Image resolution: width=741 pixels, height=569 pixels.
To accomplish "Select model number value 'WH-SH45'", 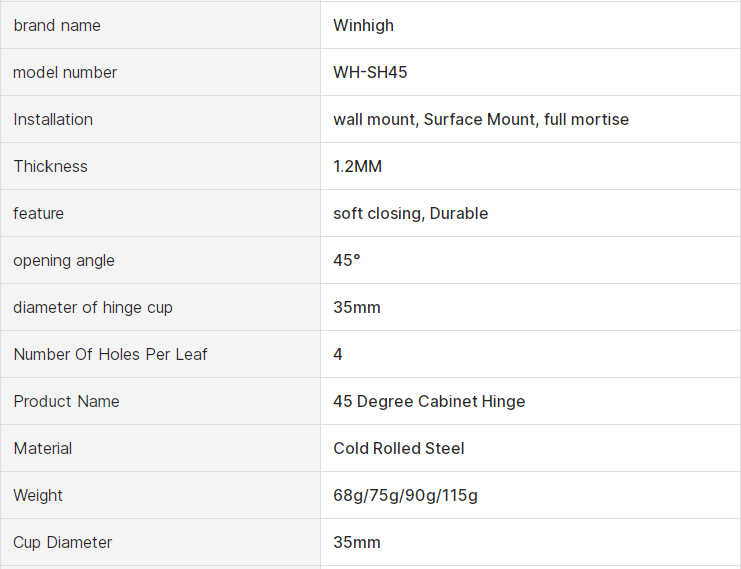I will 370,73.
